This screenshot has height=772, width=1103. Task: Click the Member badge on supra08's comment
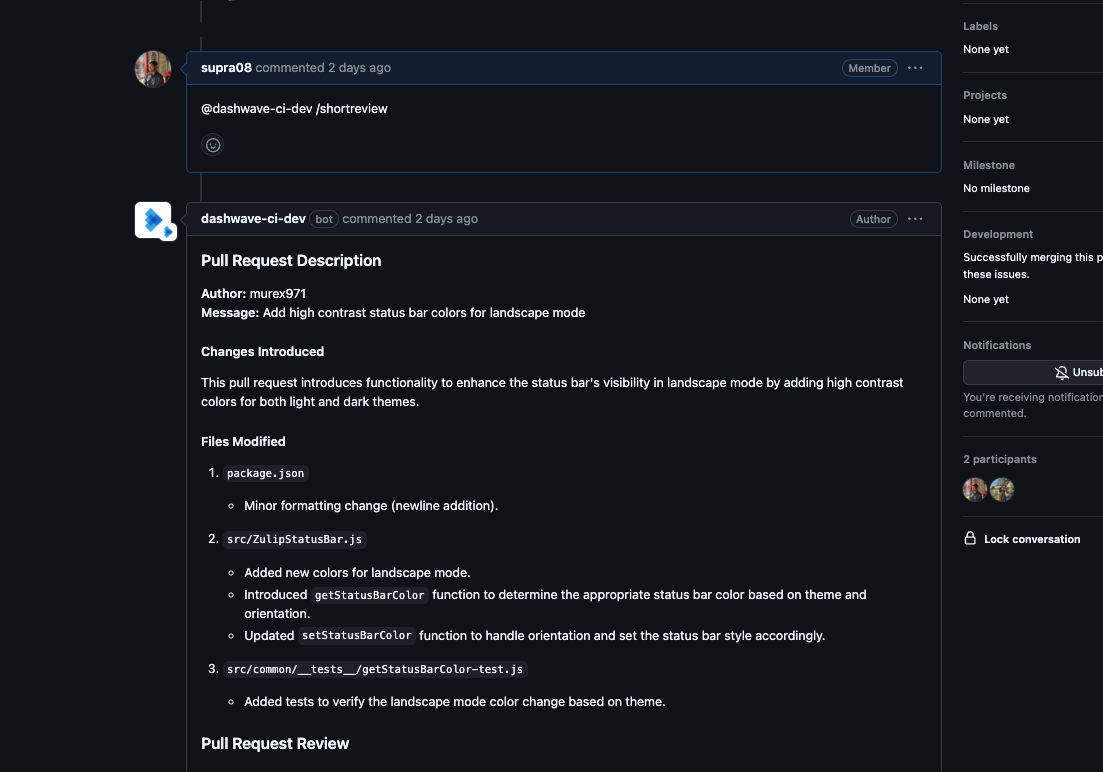click(869, 68)
